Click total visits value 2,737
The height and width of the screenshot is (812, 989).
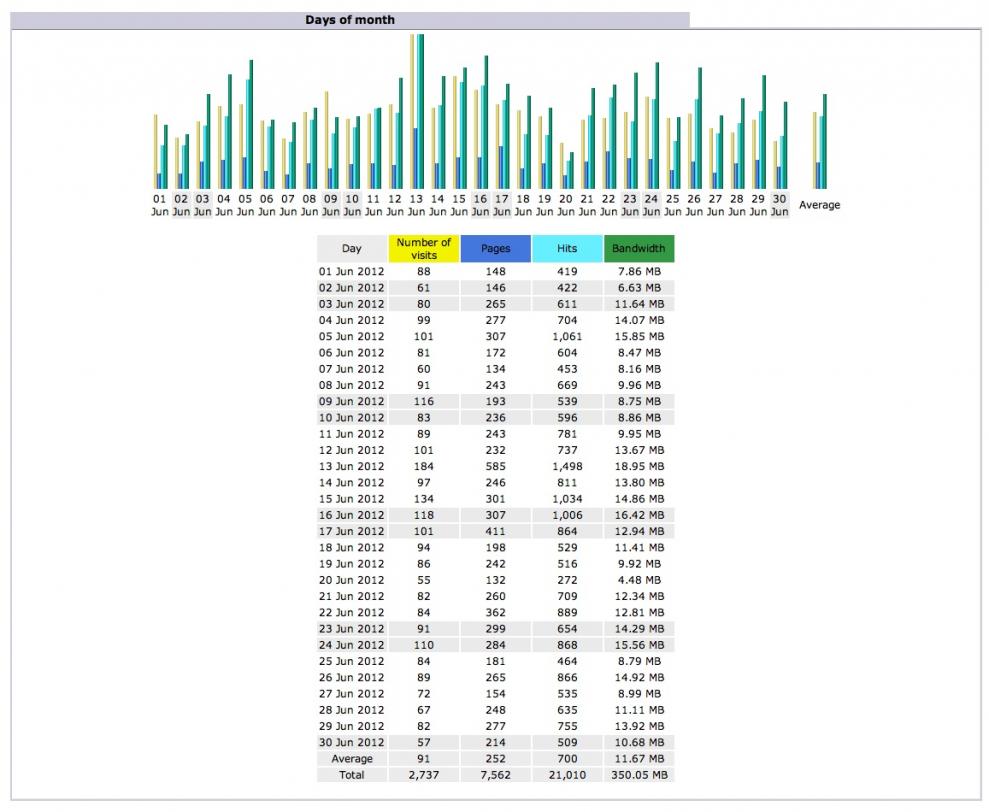click(x=423, y=775)
